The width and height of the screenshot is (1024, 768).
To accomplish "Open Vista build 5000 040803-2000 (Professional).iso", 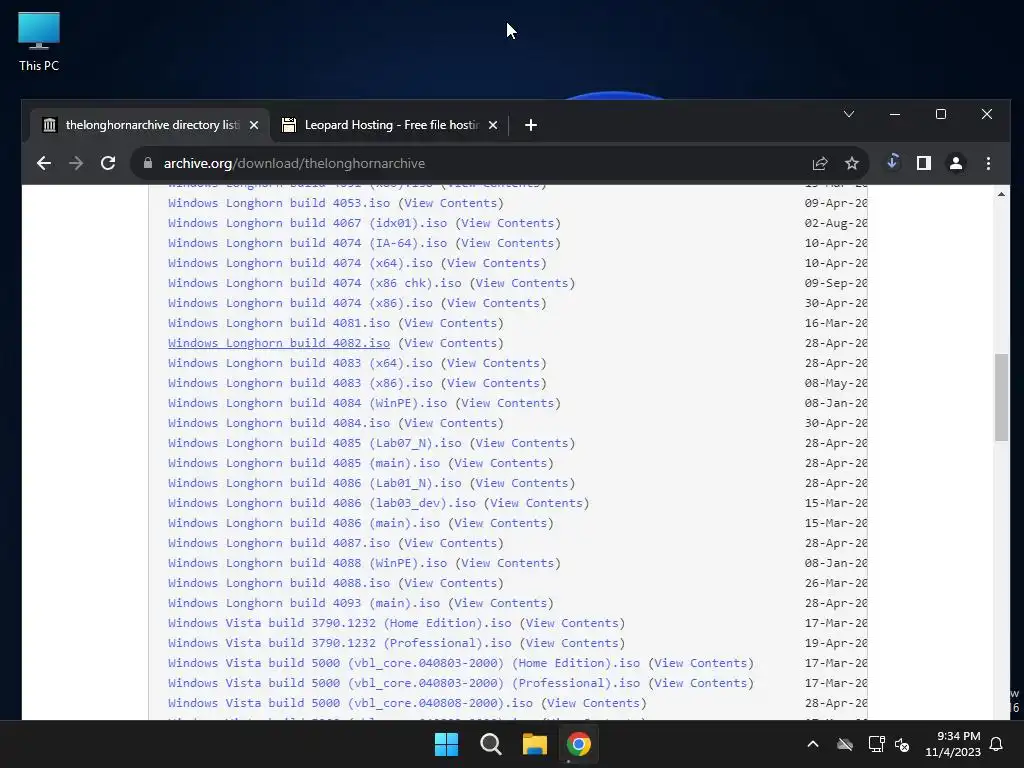I will (404, 683).
